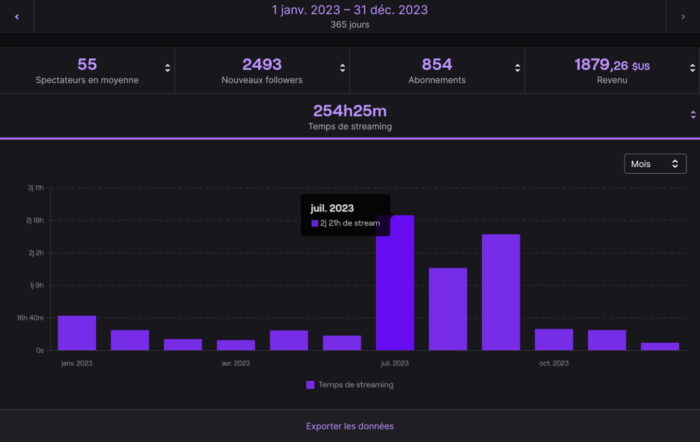Click the 55 average viewers value
The image size is (700, 442).
[87, 65]
